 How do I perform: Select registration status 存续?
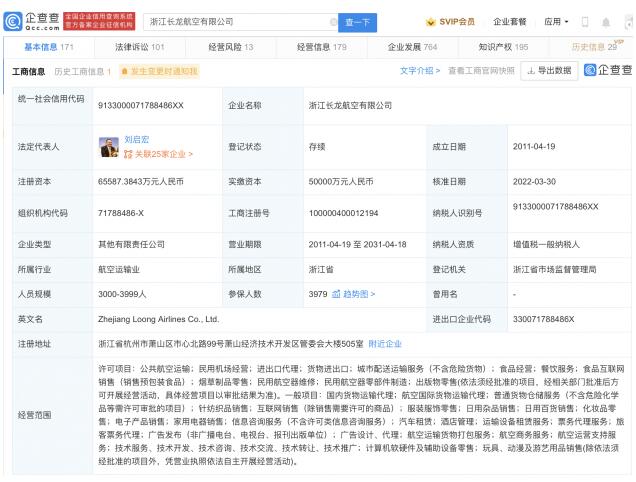(317, 147)
